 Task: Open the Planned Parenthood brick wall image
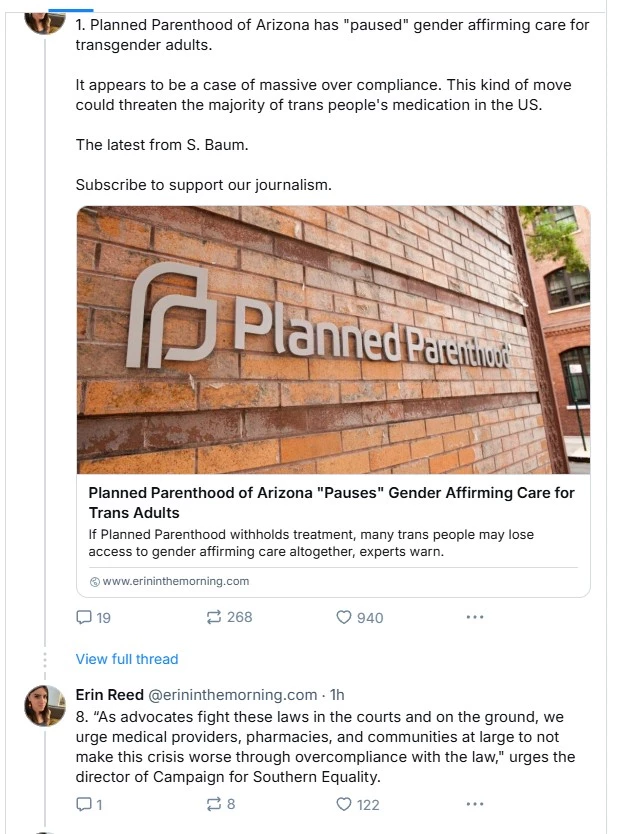(x=333, y=339)
